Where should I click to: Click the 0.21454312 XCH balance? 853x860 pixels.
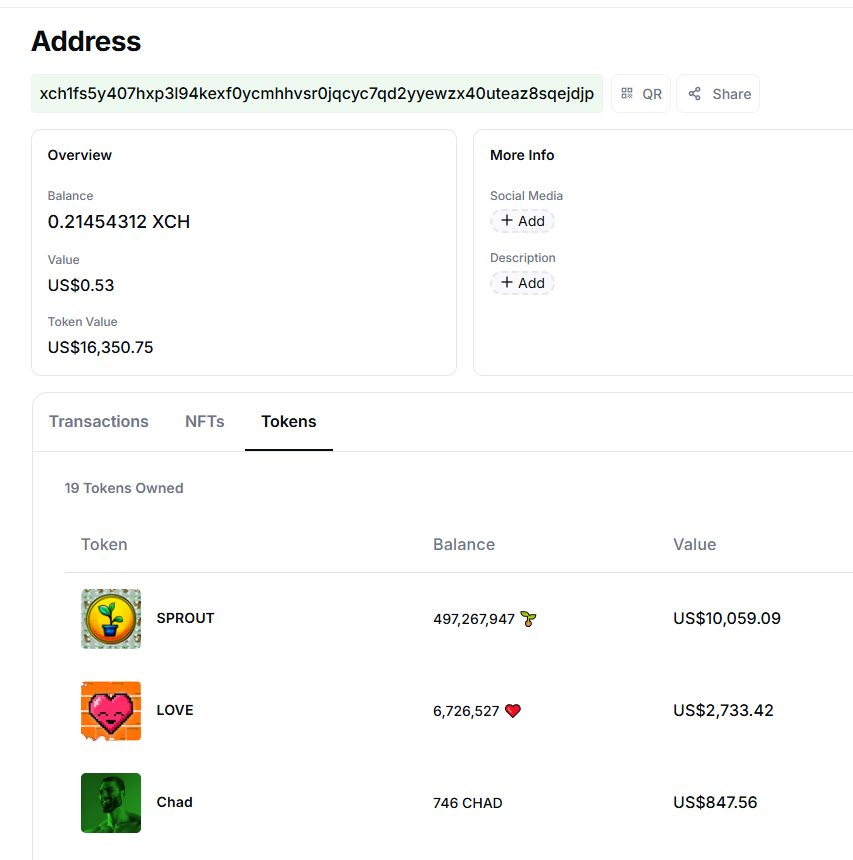(x=118, y=222)
